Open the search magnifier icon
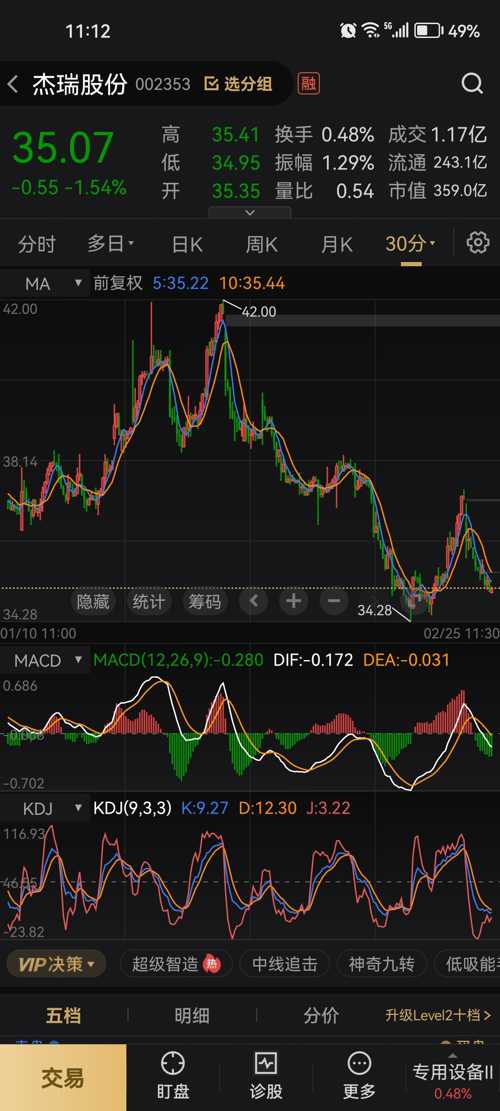This screenshot has height=1111, width=500. [x=472, y=84]
